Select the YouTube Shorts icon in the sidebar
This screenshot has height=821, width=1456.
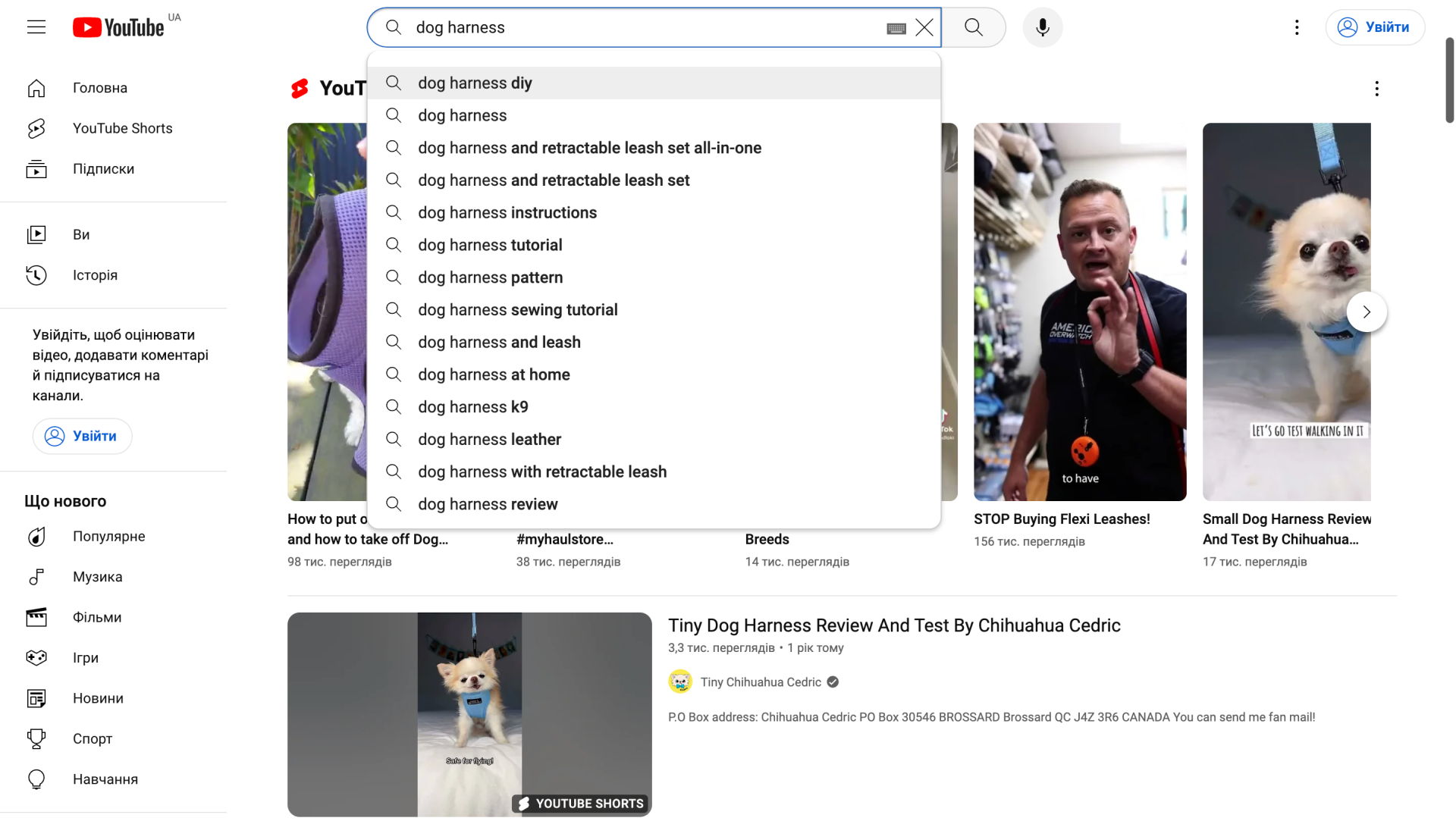36,128
